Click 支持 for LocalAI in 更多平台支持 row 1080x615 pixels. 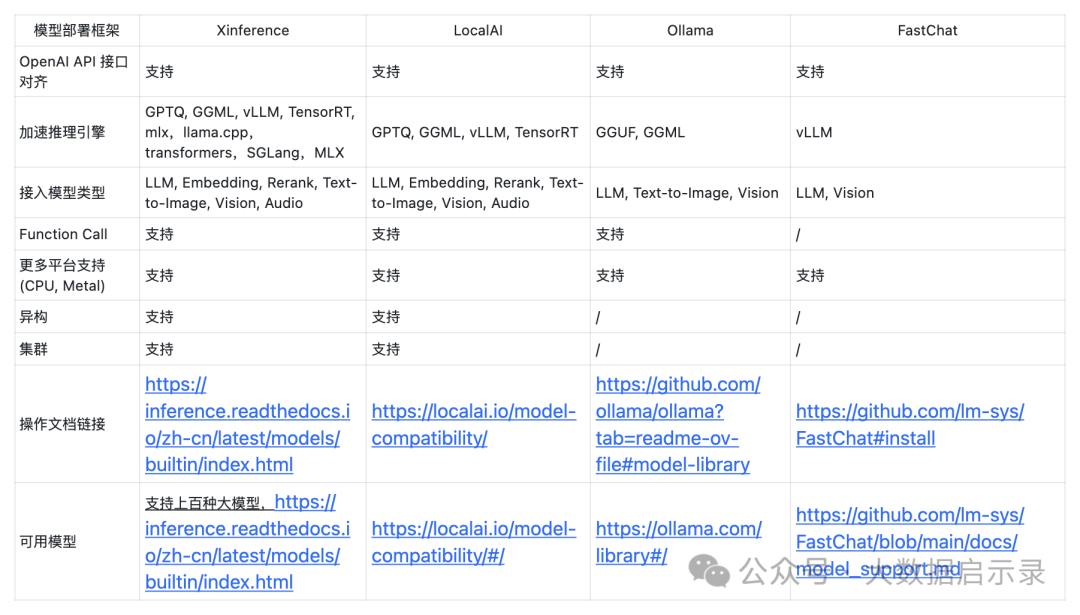pyautogui.click(x=386, y=275)
